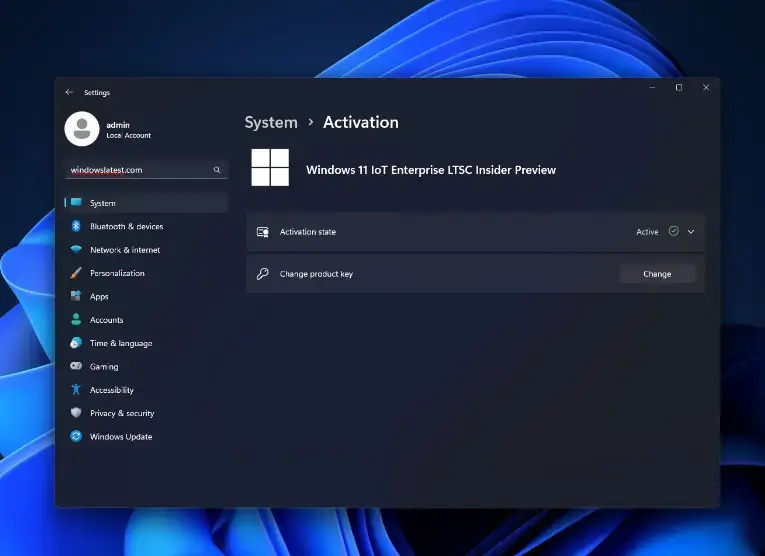Screen dimensions: 765x556
Task: Minimize the Settings window
Action: pos(652,87)
